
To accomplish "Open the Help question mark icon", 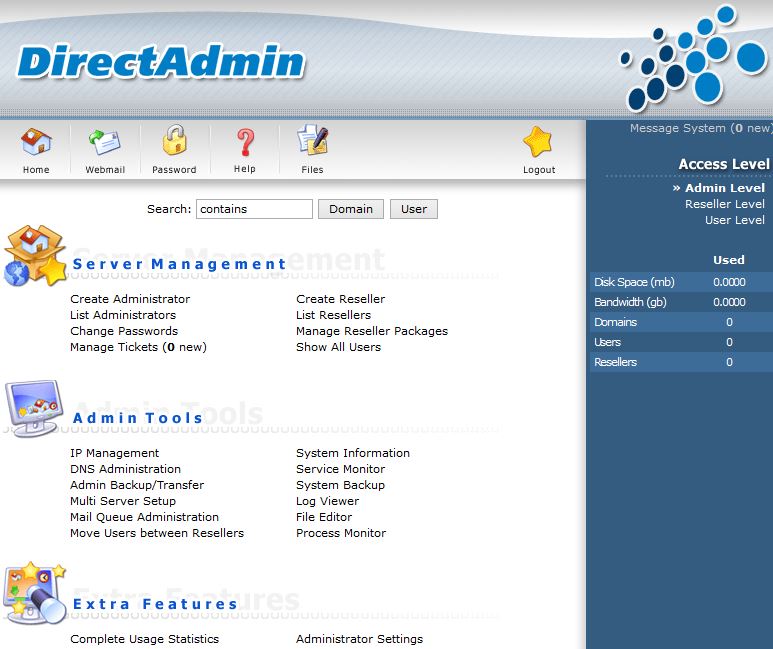I will click(245, 142).
